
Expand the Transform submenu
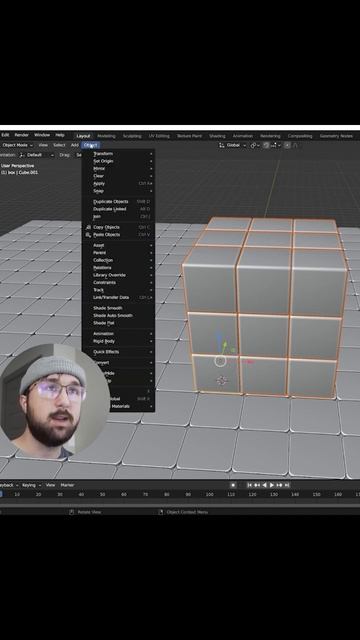coord(118,154)
